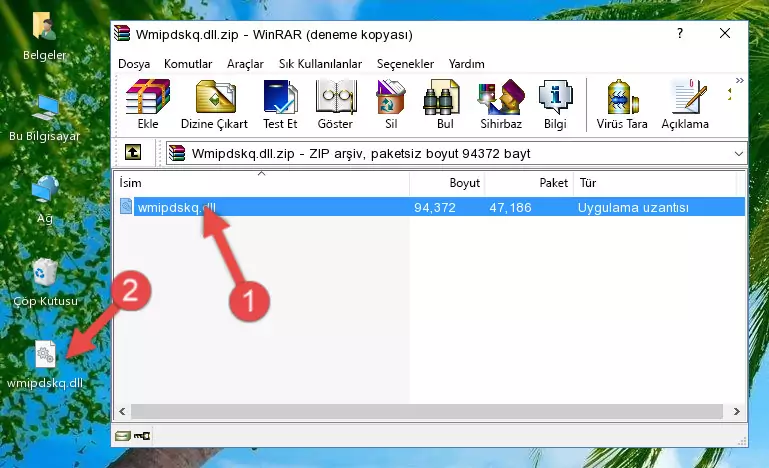Open the Araçlar menu
769x468 pixels.
[245, 64]
